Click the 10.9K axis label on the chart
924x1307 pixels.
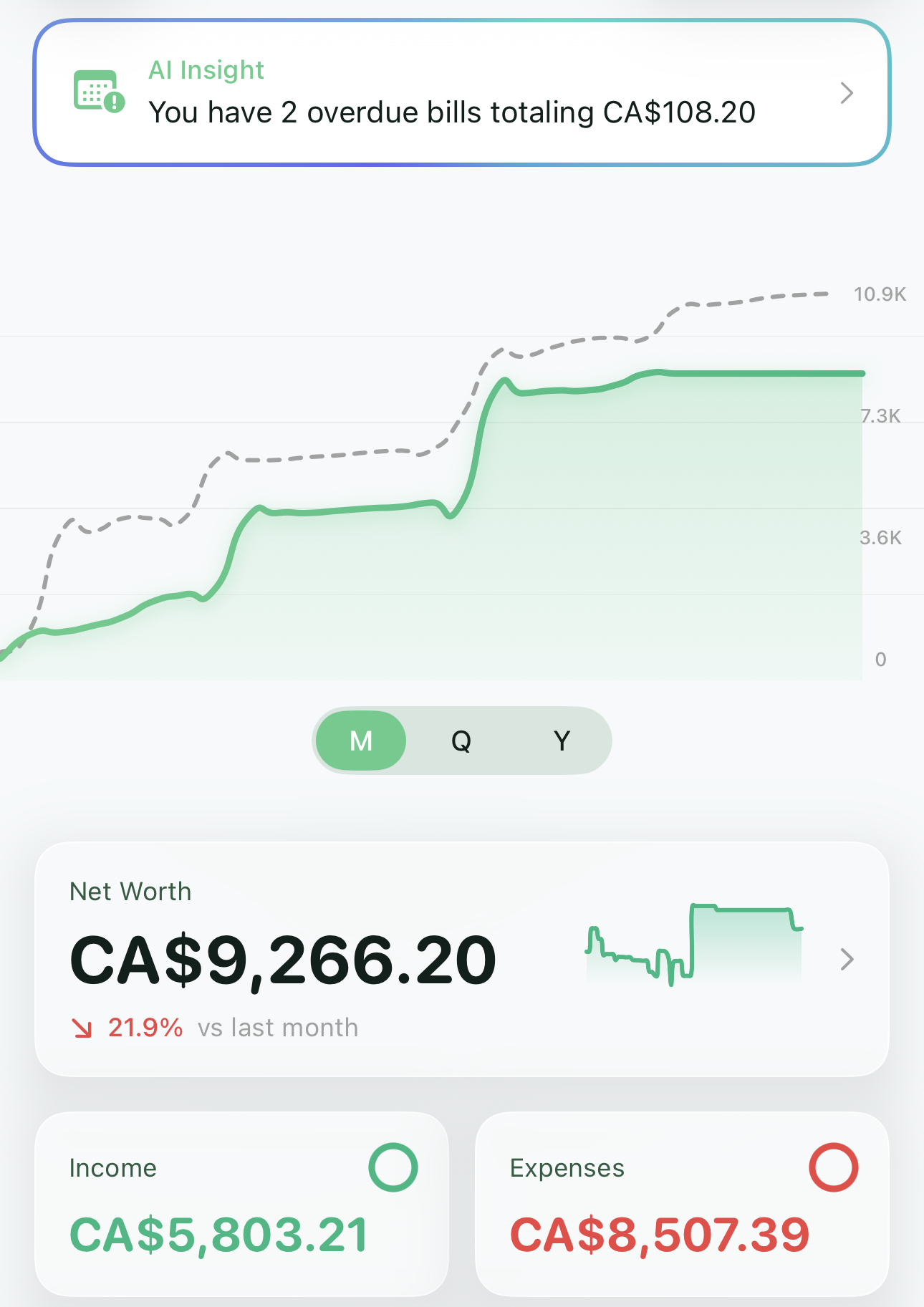880,294
